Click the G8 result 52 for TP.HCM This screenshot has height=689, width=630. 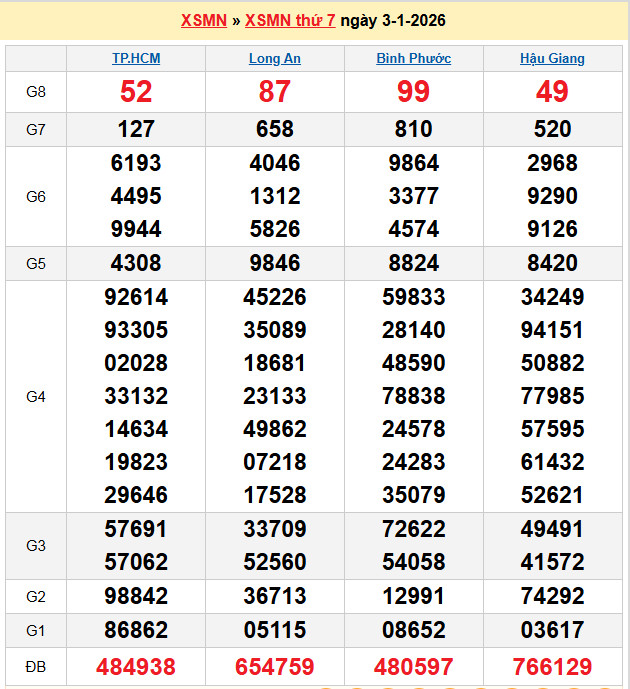point(136,92)
